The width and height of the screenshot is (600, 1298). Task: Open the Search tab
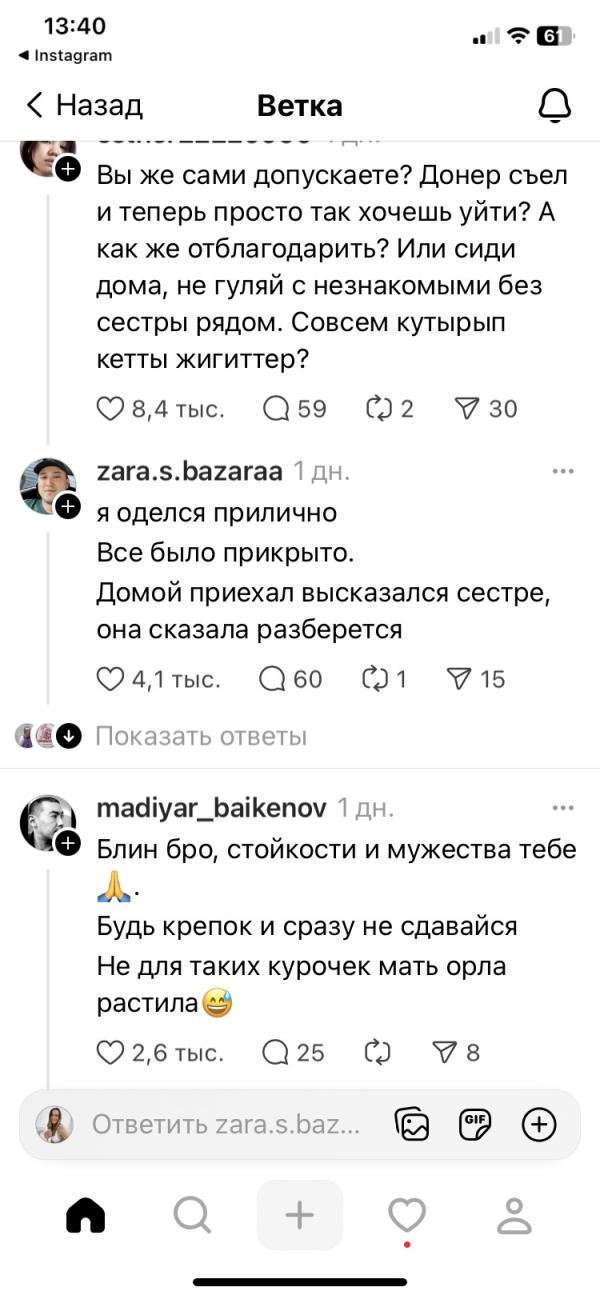192,1215
